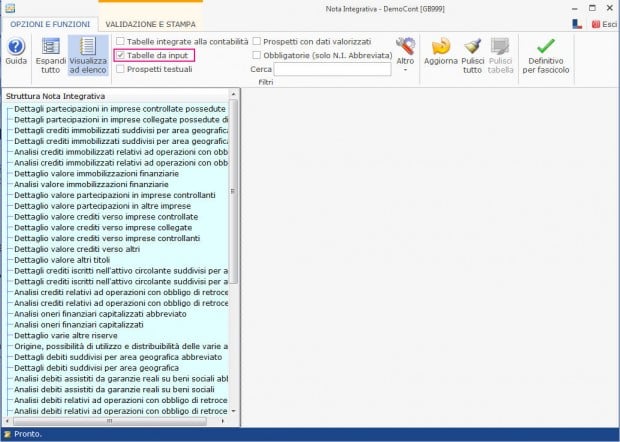This screenshot has width=620, height=442.
Task: Click the Esci exit icon
Action: tap(595, 25)
